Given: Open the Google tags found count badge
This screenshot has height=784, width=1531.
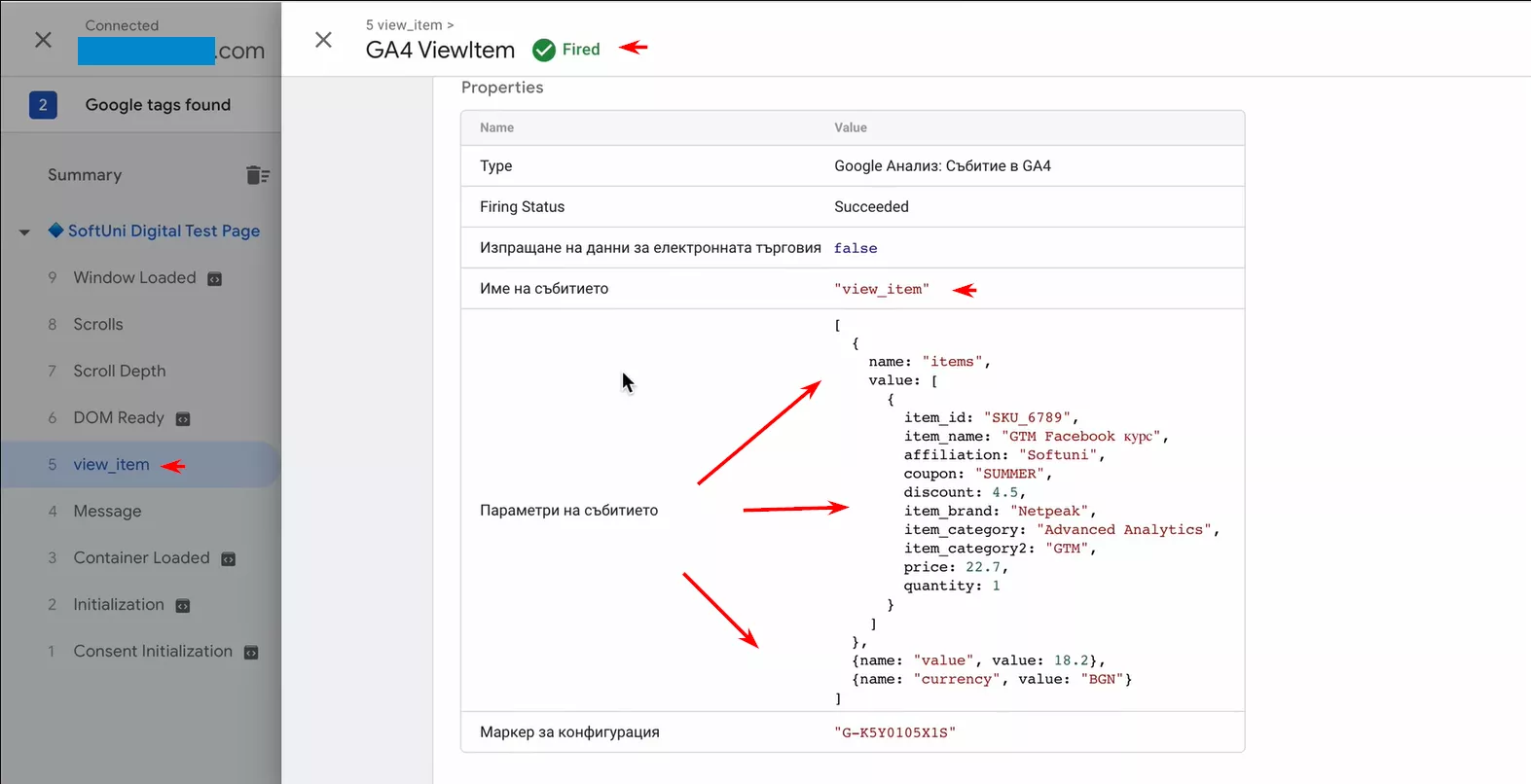Looking at the screenshot, I should (x=43, y=105).
